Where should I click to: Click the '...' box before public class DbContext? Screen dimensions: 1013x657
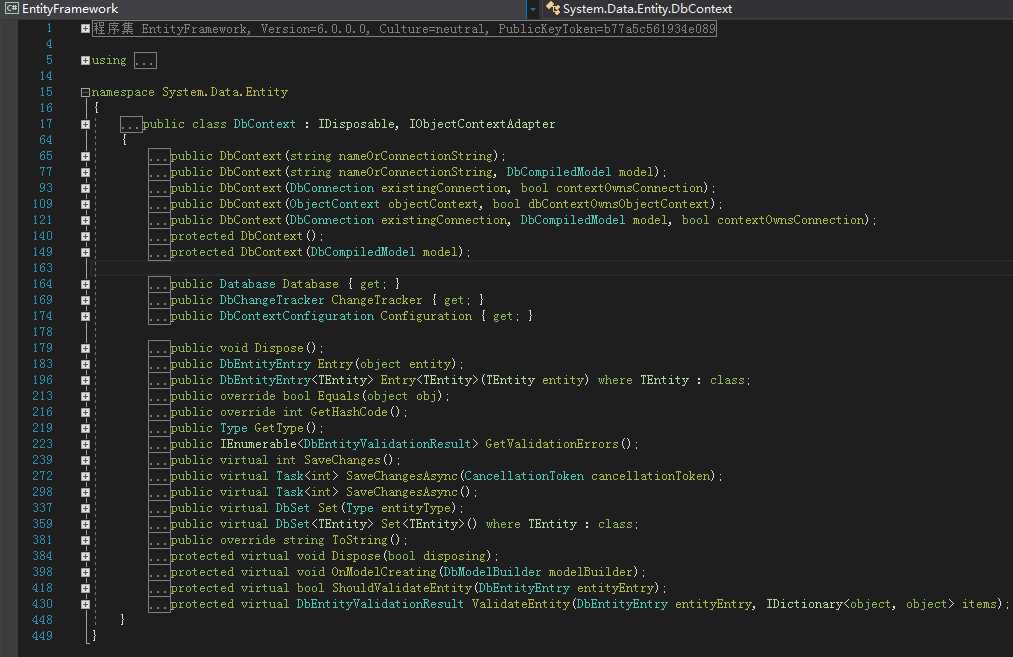[131, 124]
